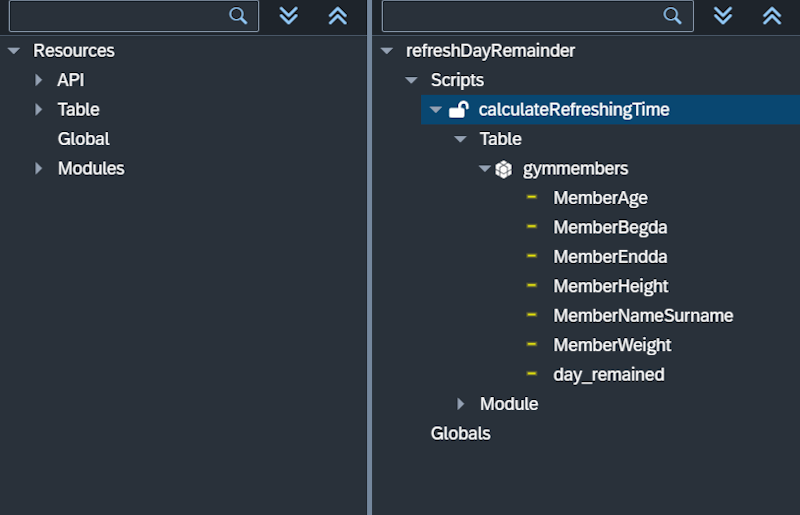Screen dimensions: 800x515
Task: Select the MemberBegda field
Action: click(x=610, y=228)
